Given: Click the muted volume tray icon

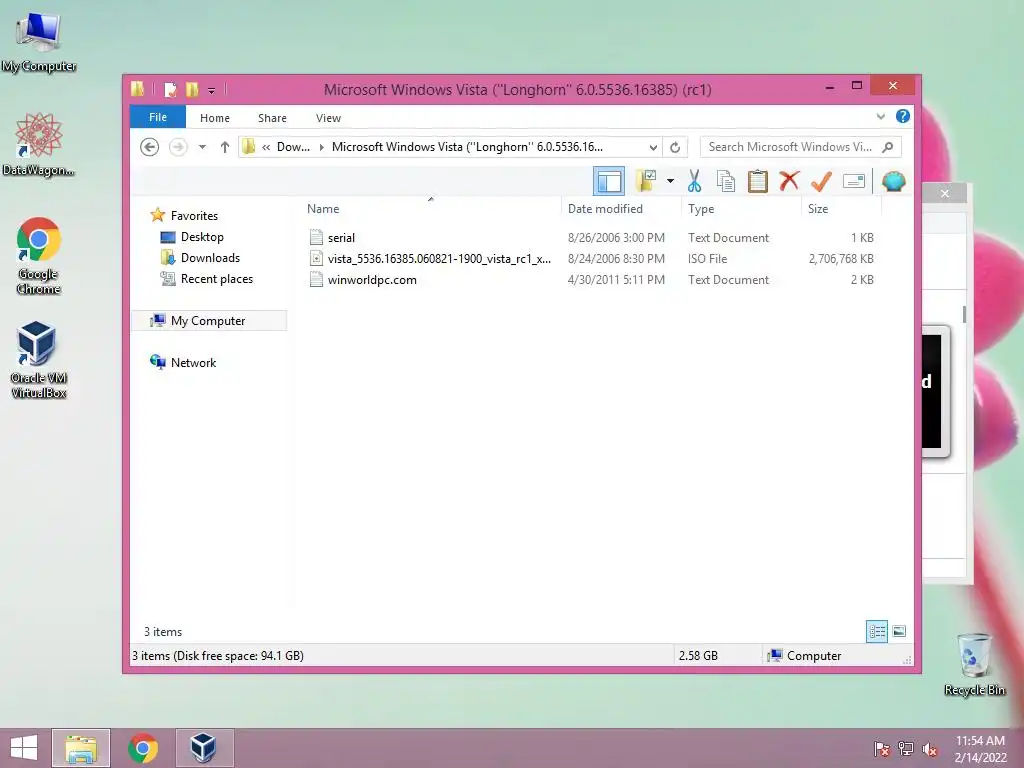Looking at the screenshot, I should coord(930,749).
